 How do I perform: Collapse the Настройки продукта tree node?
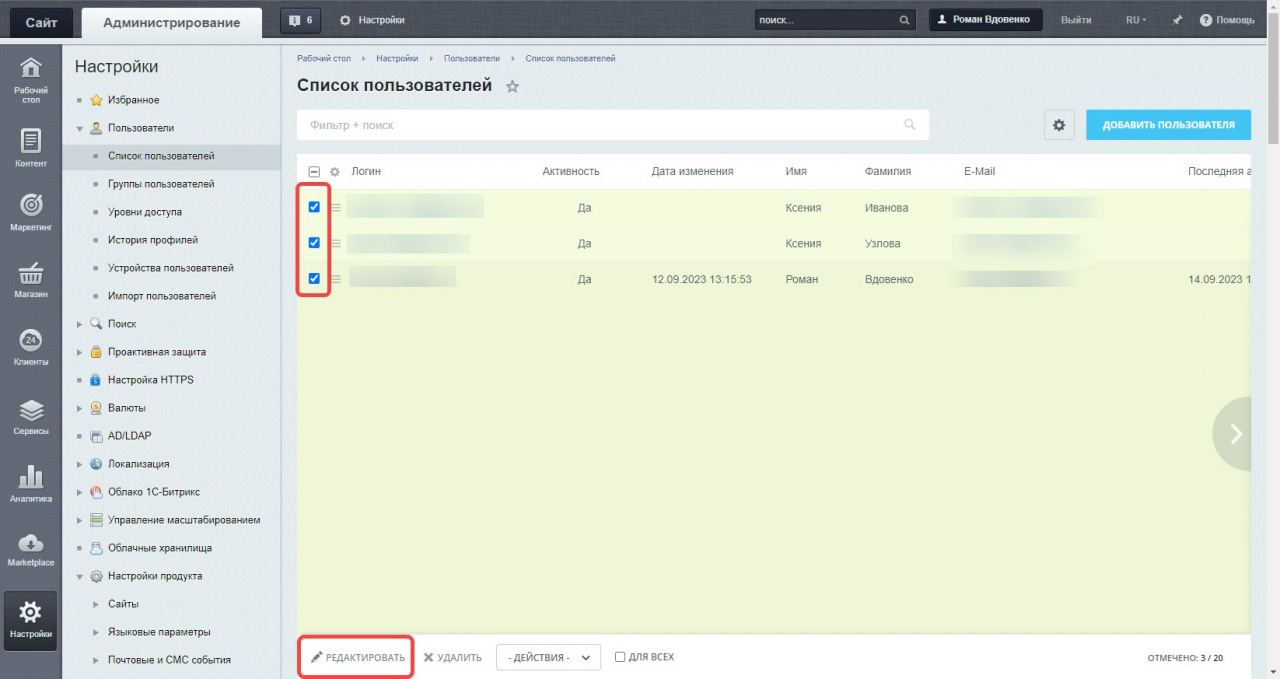click(x=80, y=576)
